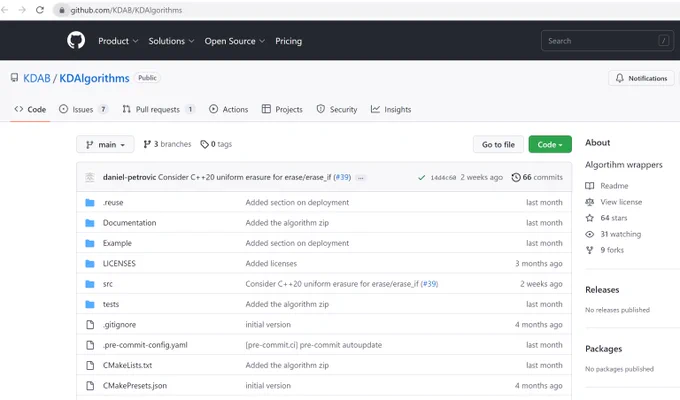The height and width of the screenshot is (400, 680).
Task: Switch to the Security tab
Action: (337, 109)
